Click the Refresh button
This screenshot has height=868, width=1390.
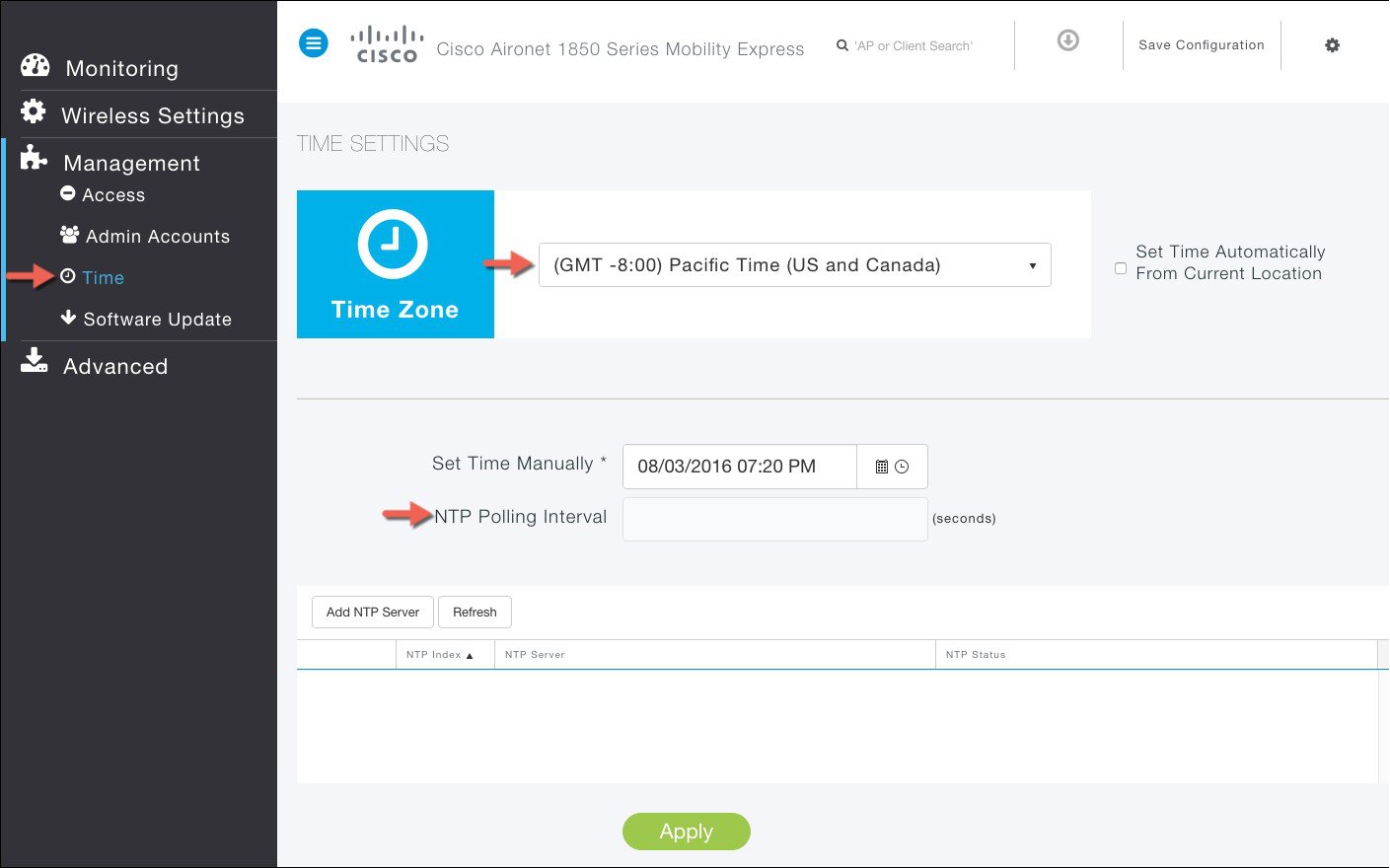tap(475, 613)
